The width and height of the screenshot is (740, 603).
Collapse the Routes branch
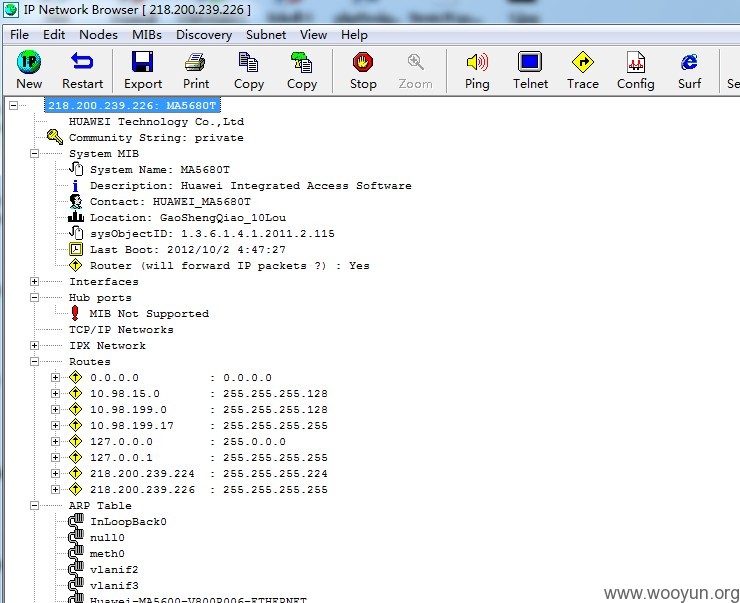point(34,361)
